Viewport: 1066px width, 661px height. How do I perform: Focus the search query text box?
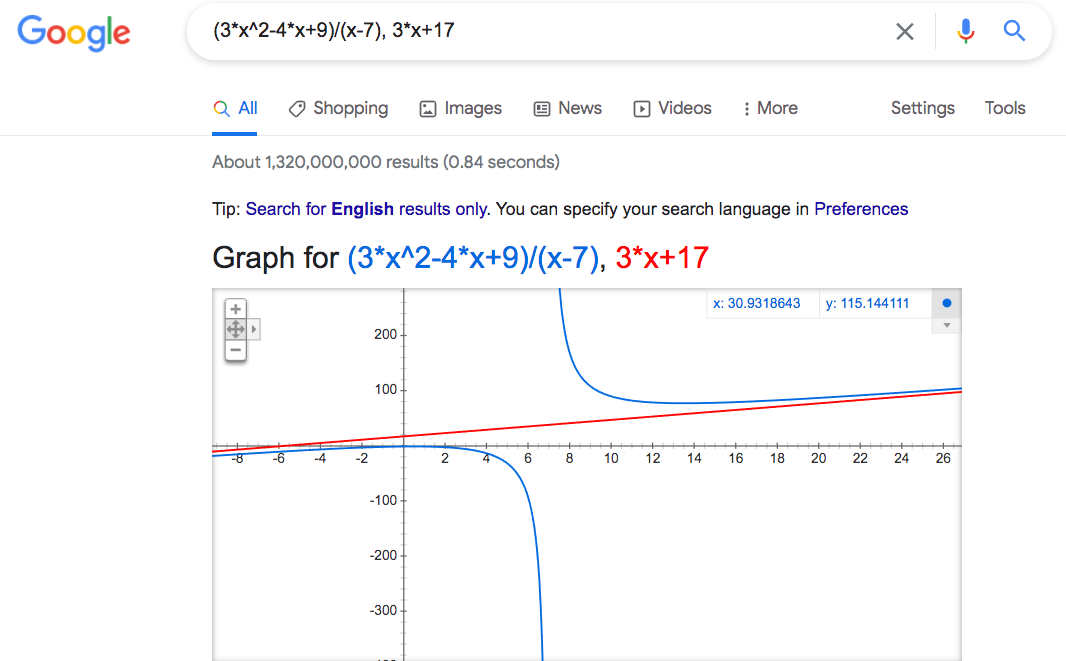point(540,31)
